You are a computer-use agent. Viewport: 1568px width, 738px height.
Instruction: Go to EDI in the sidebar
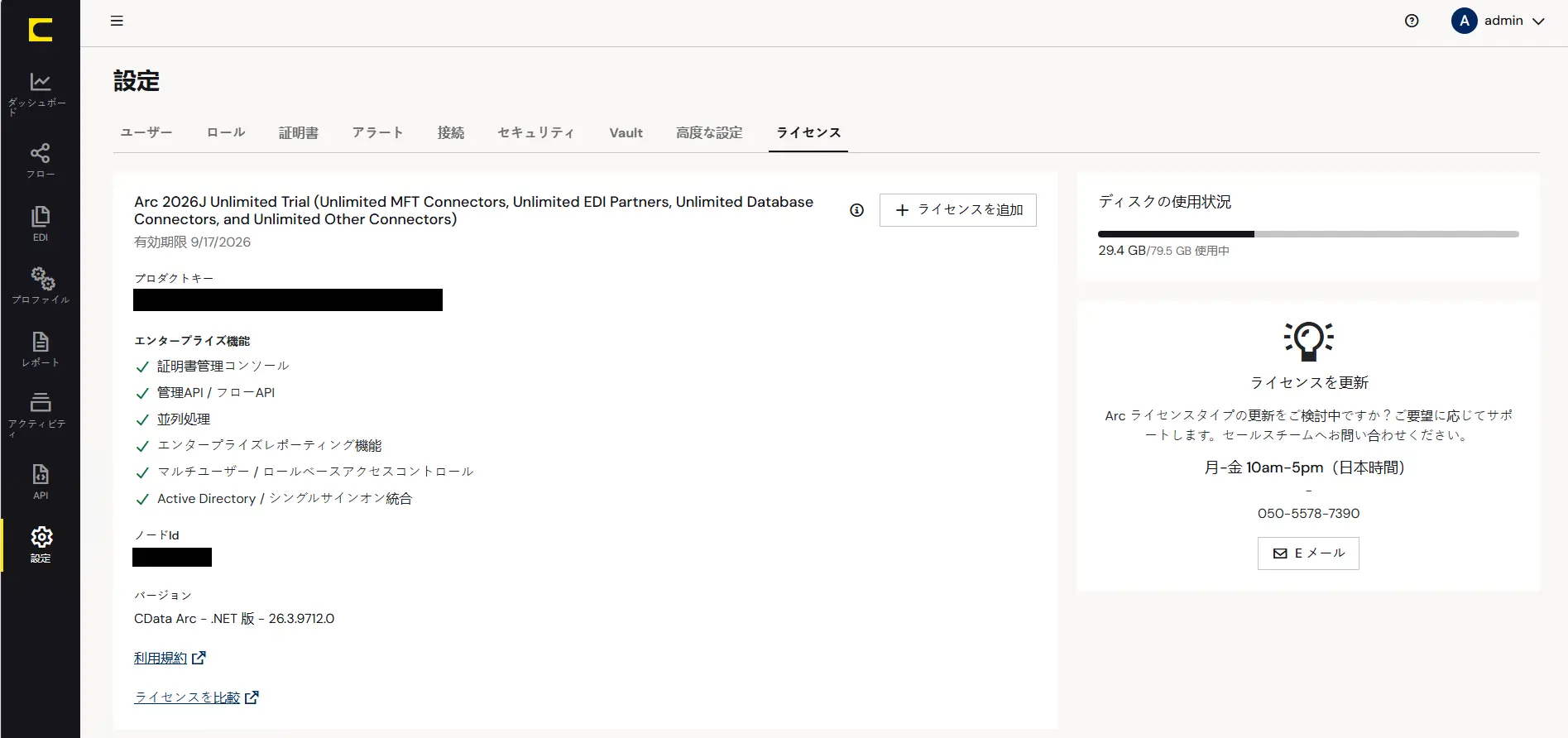pos(40,223)
